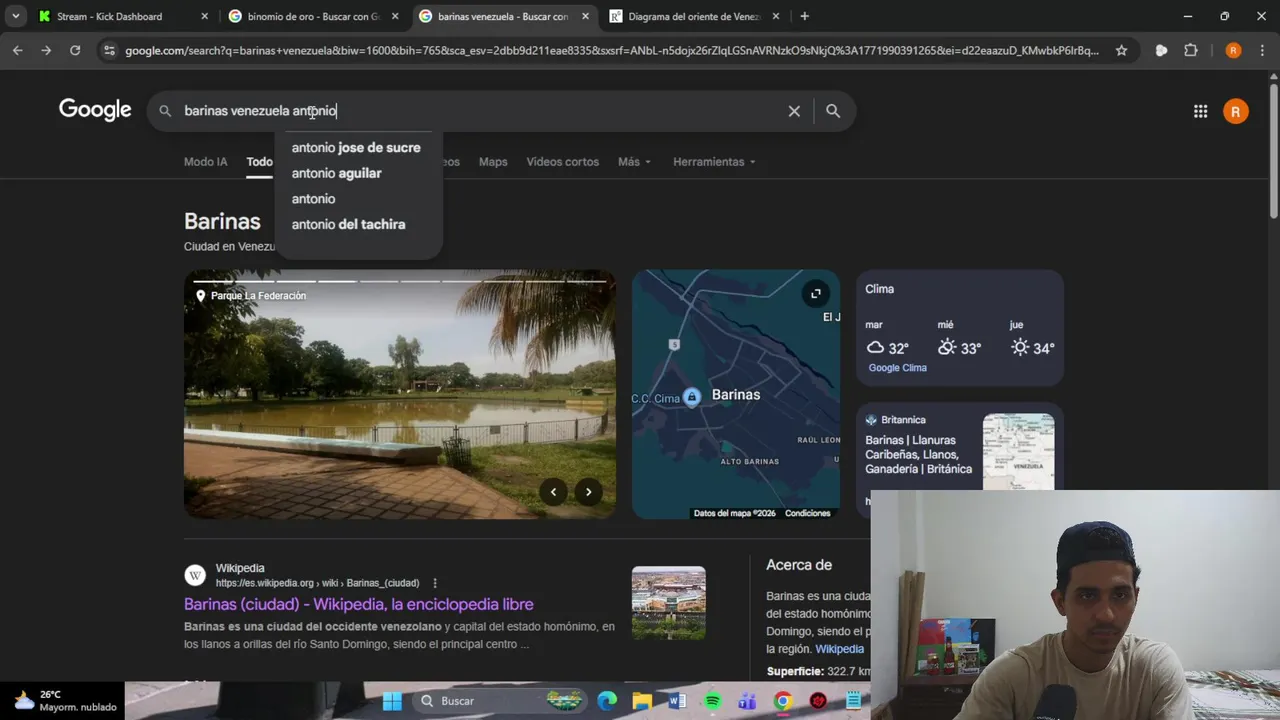Open Microsoft Word from the taskbar
Image resolution: width=1280 pixels, height=720 pixels.
[x=677, y=701]
